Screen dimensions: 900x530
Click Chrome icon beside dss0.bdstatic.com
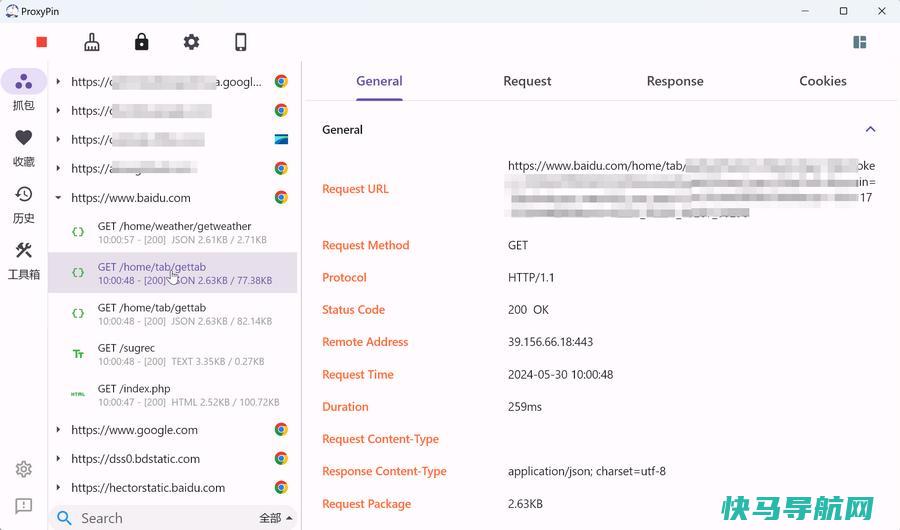281,458
